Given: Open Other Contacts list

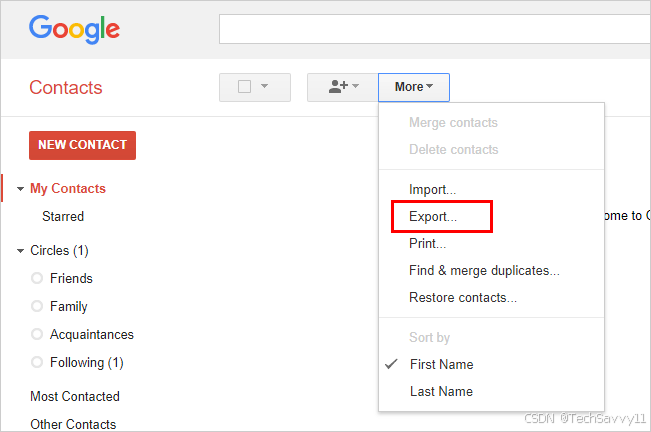Looking at the screenshot, I should pyautogui.click(x=73, y=424).
